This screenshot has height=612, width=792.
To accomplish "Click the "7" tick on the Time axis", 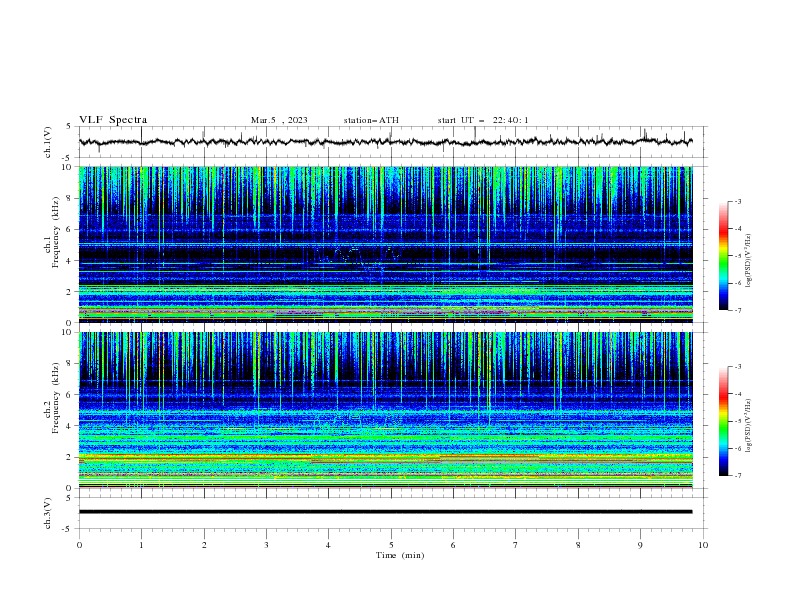I will [516, 545].
